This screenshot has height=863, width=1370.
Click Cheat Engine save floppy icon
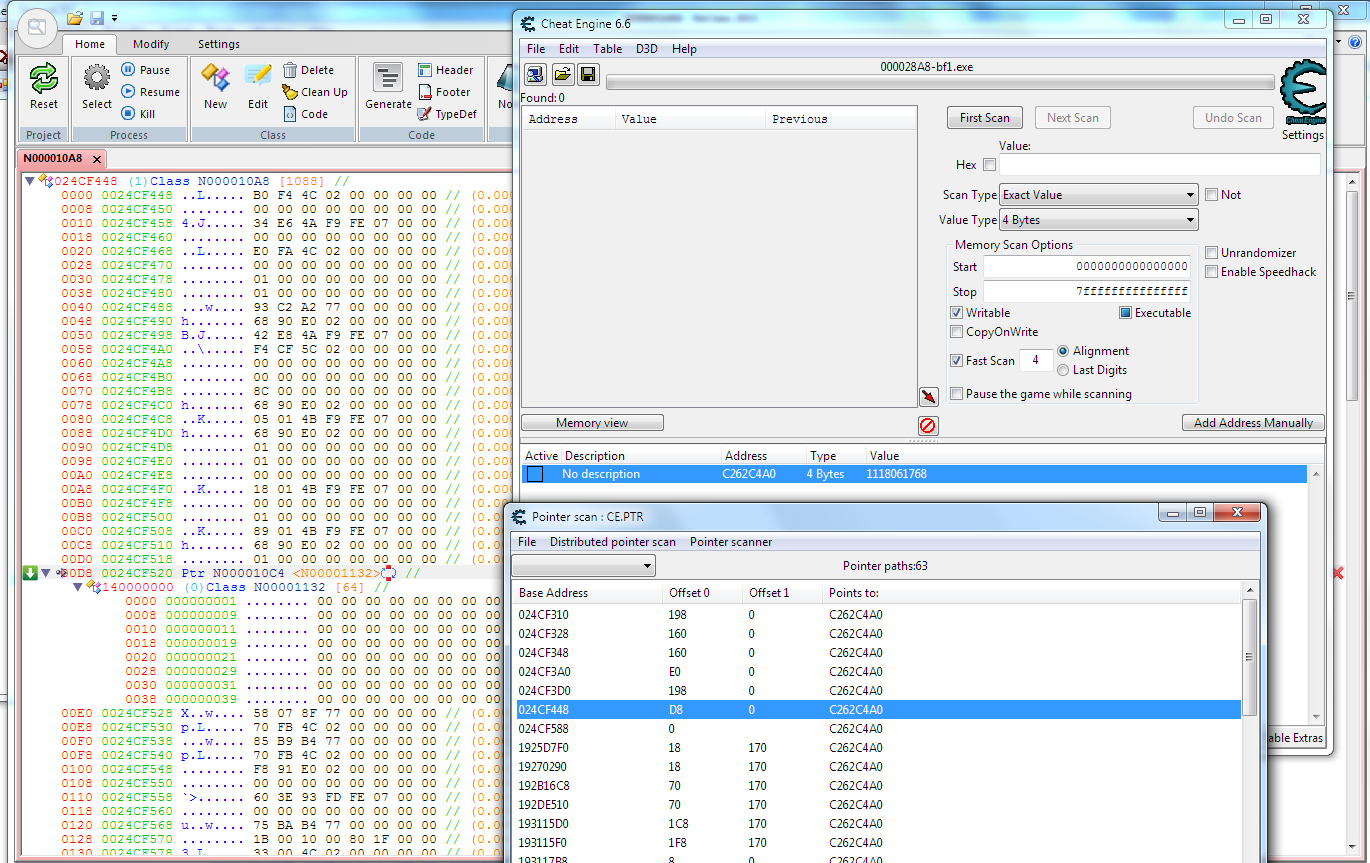(x=588, y=75)
